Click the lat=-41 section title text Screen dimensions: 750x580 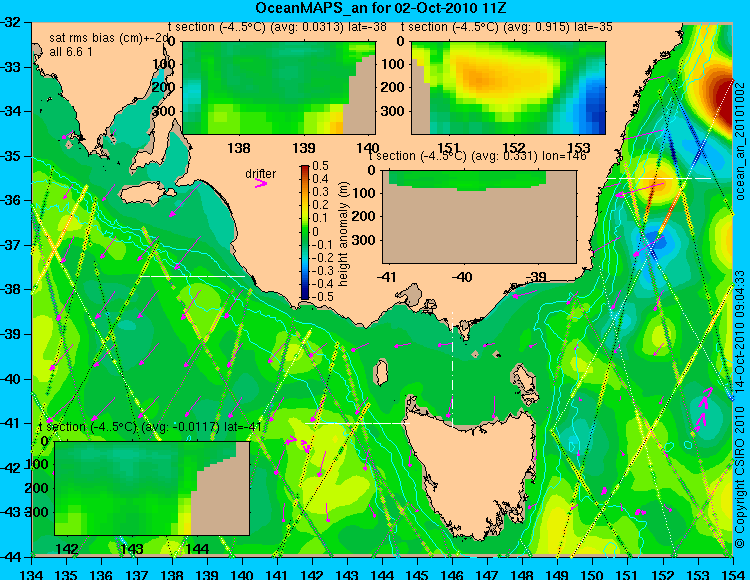tap(150, 427)
